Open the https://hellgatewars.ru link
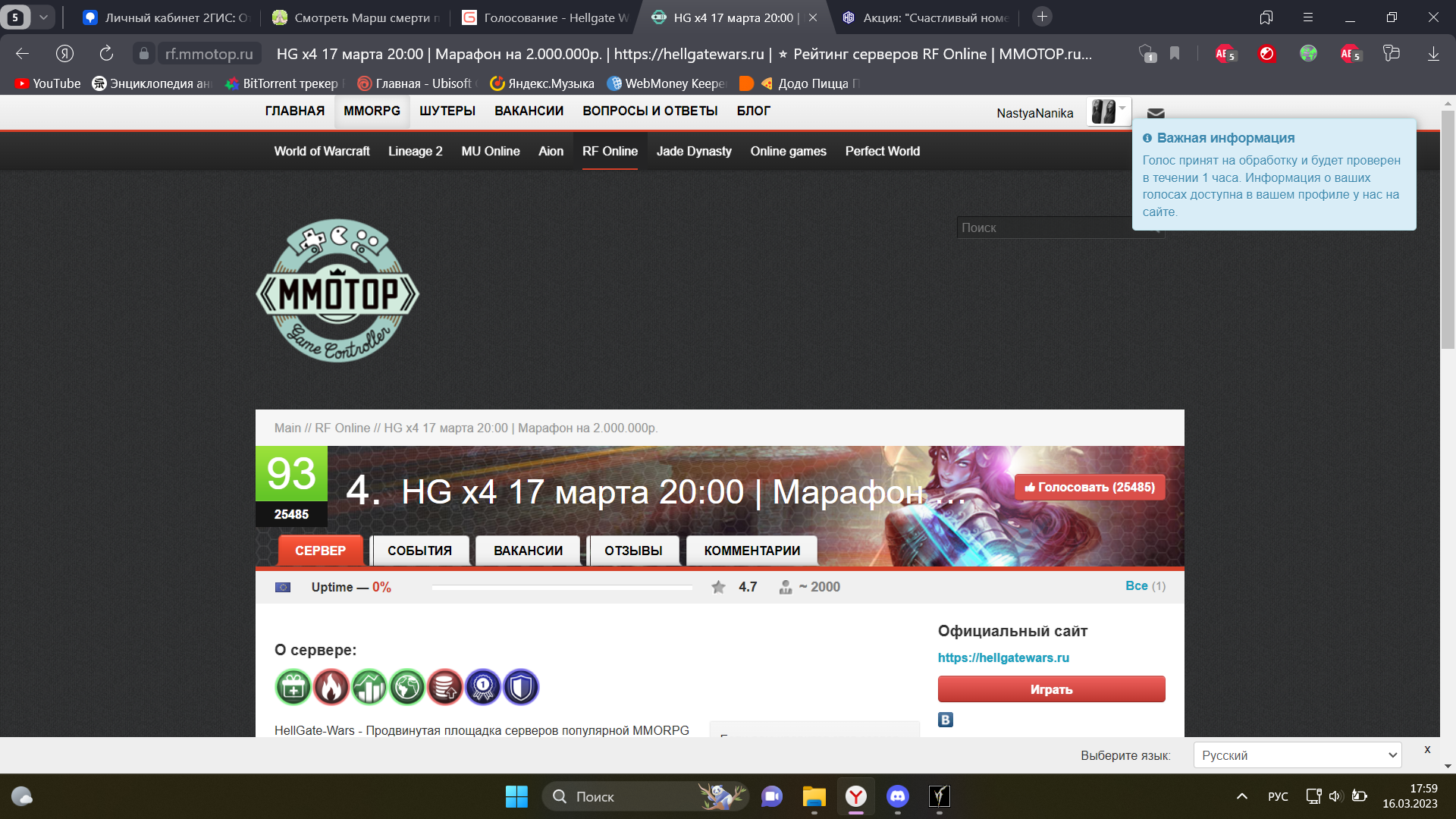Screen dimensions: 1456x819 point(1003,657)
